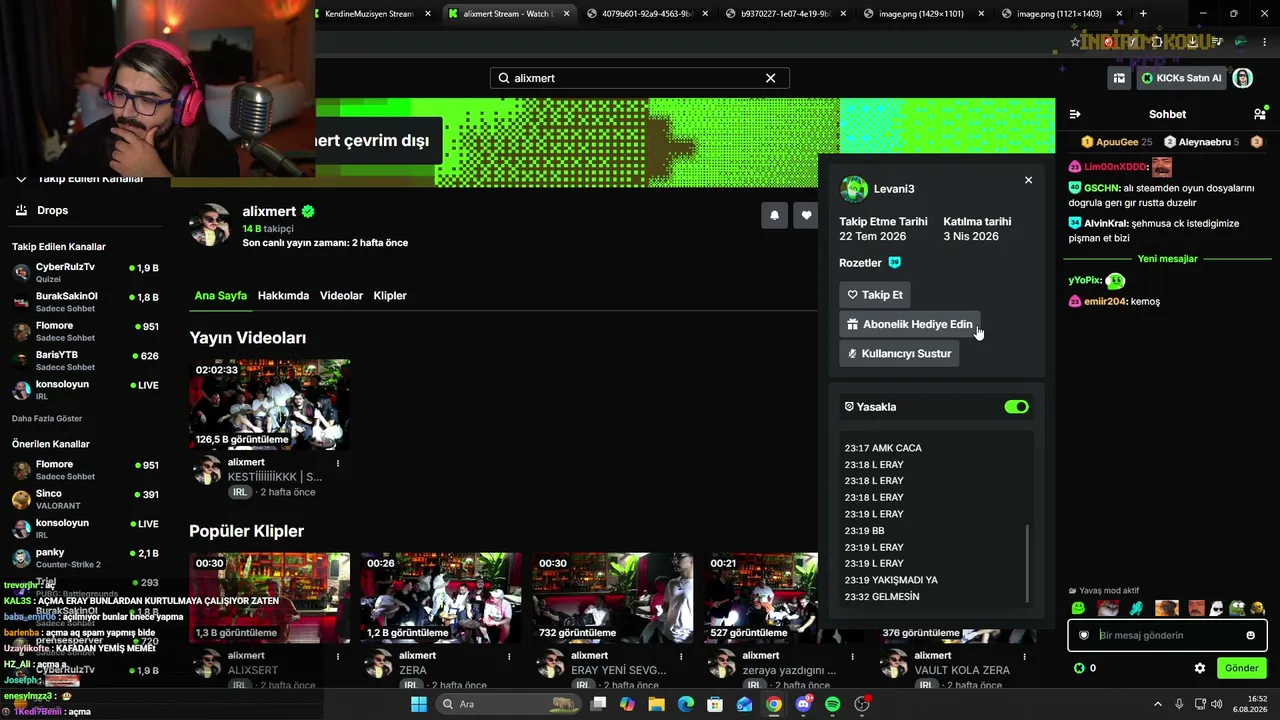The width and height of the screenshot is (1280, 720).
Task: Open the gift box icon beside KICKs Satın Al
Action: [1119, 78]
